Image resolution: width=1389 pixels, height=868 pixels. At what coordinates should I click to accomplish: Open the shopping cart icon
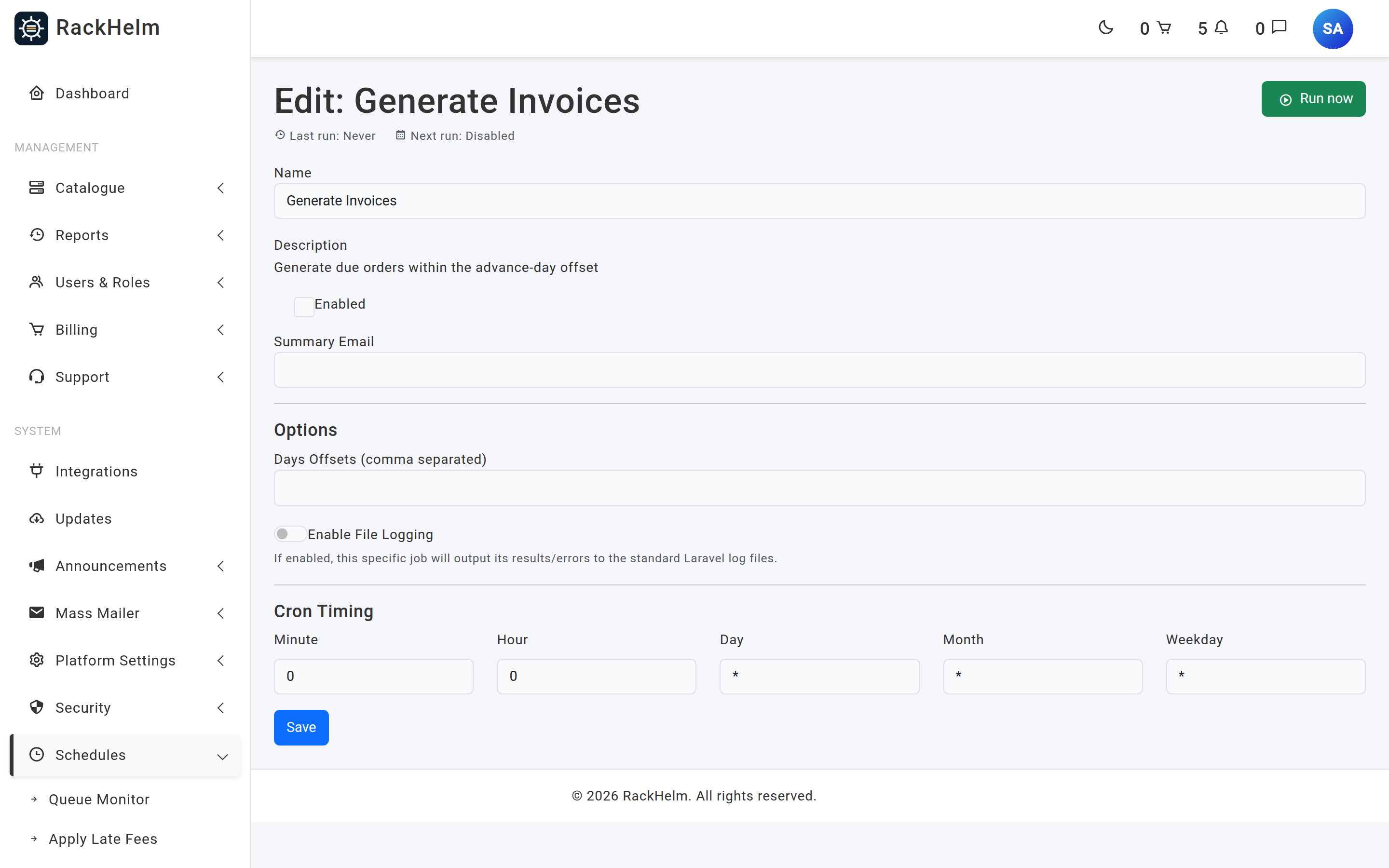click(1163, 27)
